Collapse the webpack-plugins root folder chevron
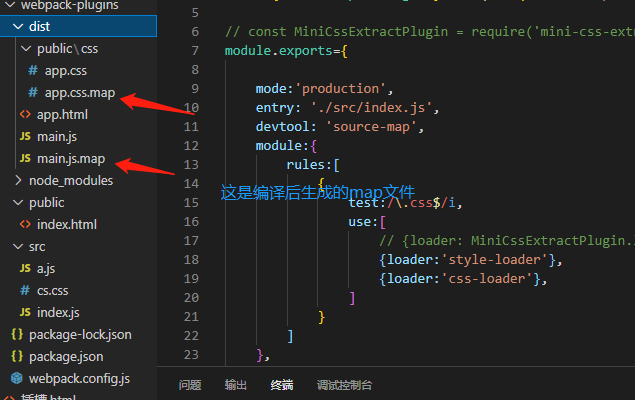This screenshot has height=400, width=635. (x=9, y=5)
